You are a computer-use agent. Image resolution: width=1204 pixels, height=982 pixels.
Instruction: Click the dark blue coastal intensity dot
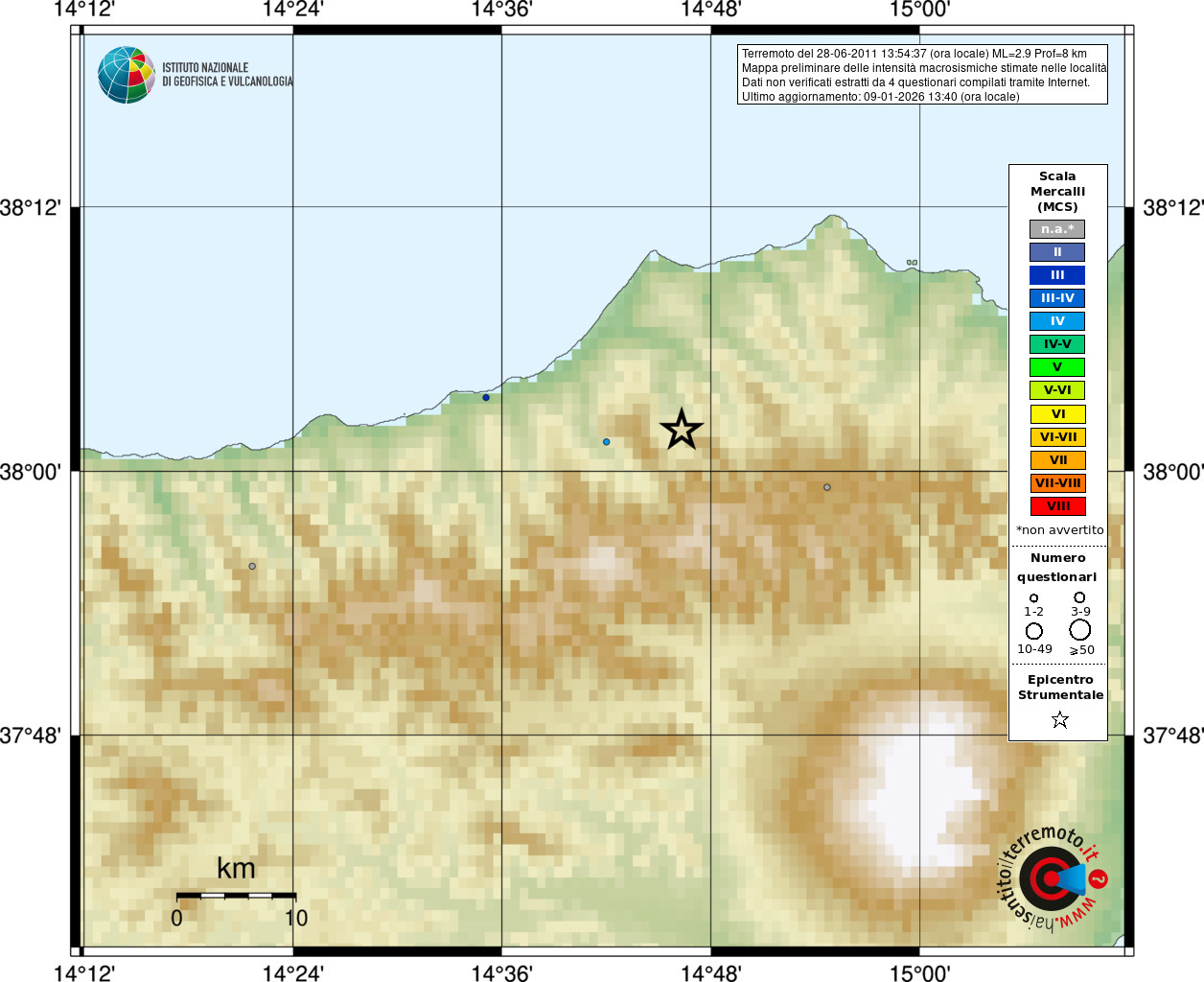coord(486,397)
